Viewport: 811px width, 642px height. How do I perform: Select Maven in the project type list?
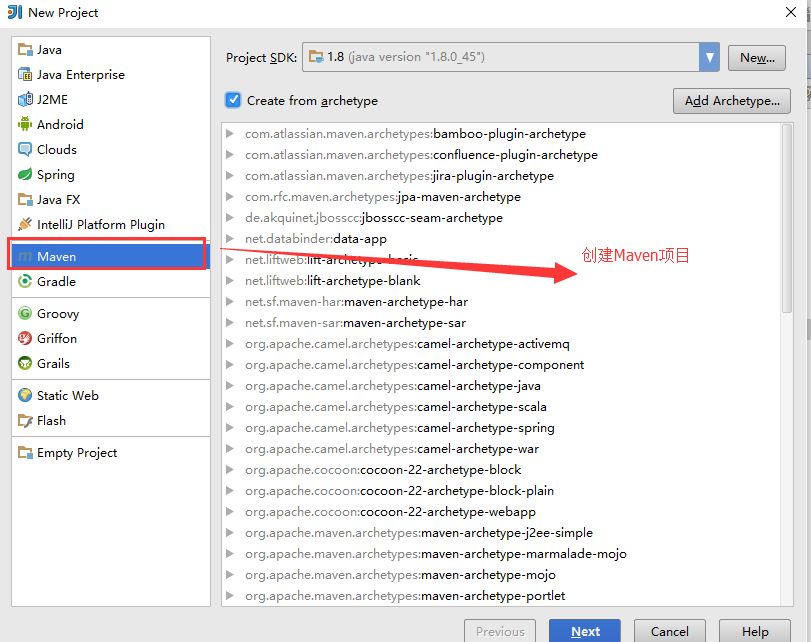pyautogui.click(x=110, y=257)
